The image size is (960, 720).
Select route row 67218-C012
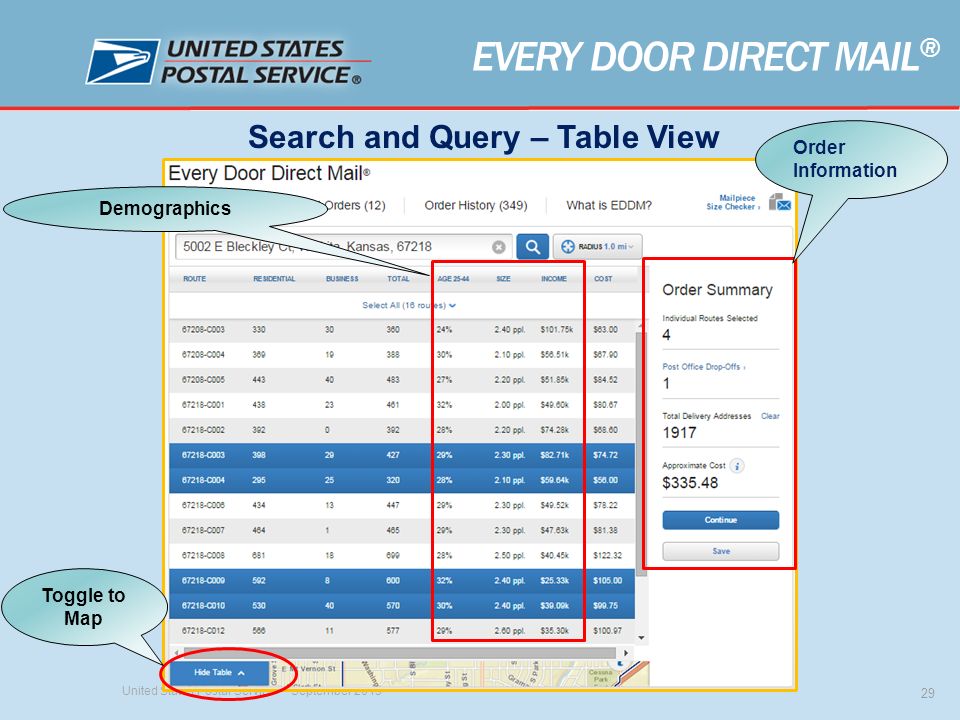click(x=402, y=631)
